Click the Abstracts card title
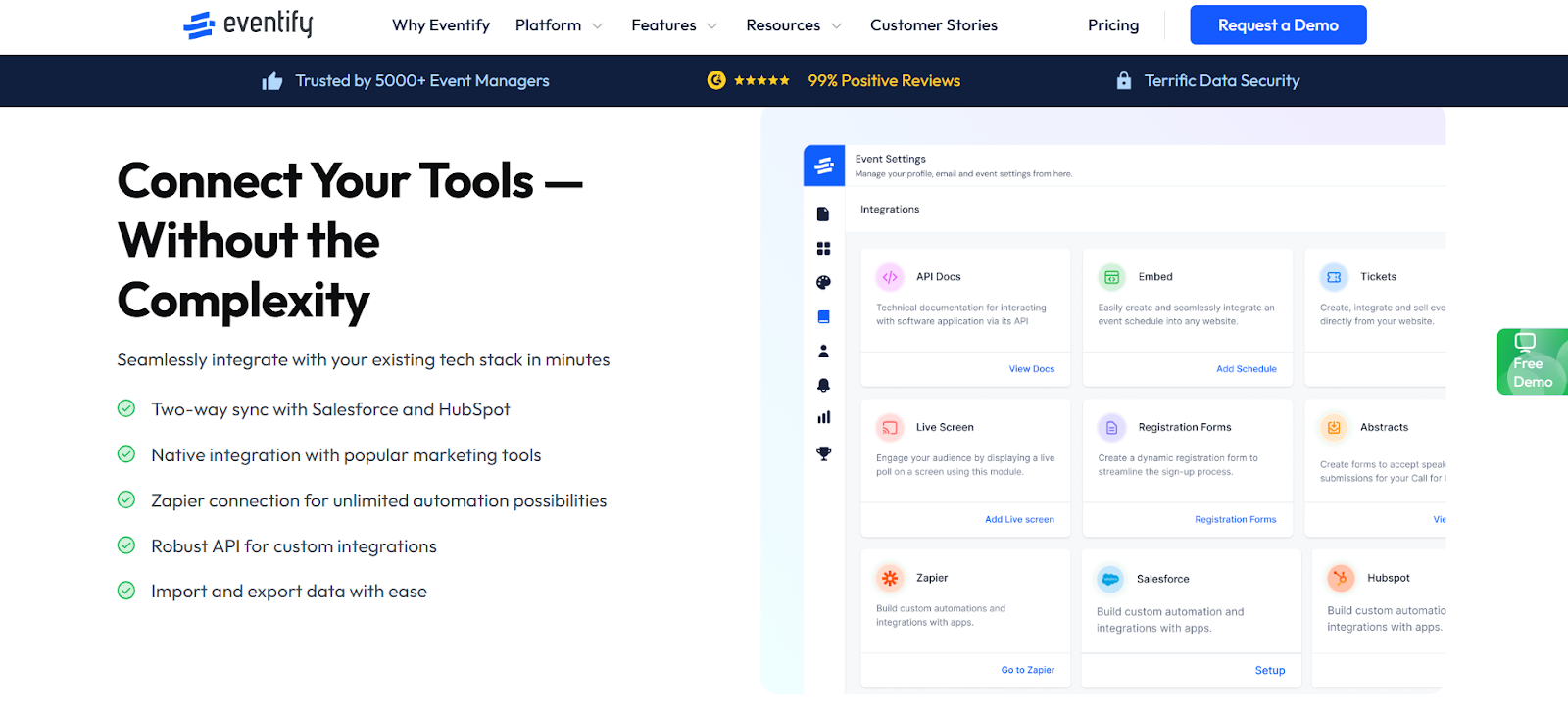1568x711 pixels. (1384, 428)
